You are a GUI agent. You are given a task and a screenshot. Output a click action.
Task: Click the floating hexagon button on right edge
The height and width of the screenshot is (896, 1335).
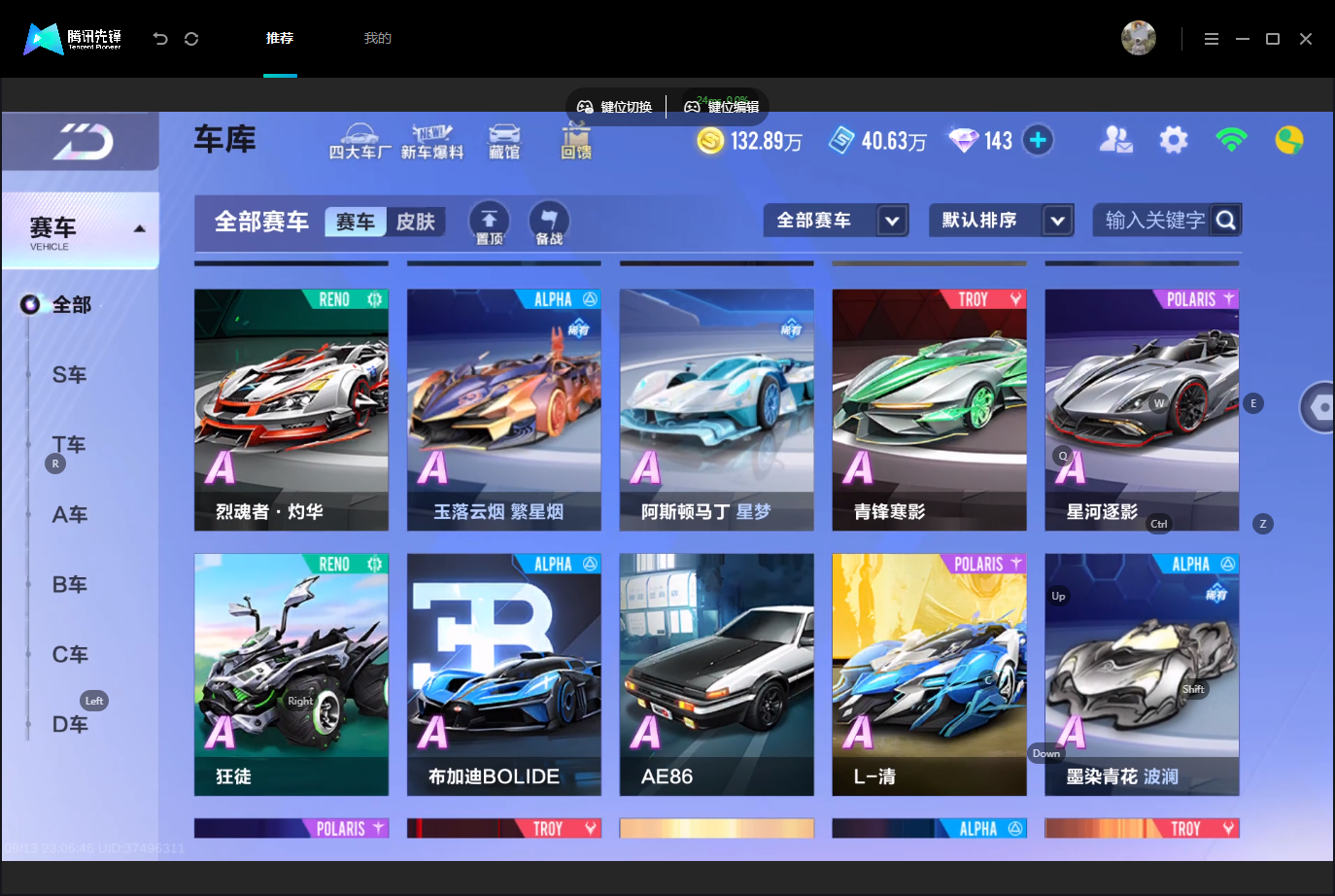(x=1318, y=407)
